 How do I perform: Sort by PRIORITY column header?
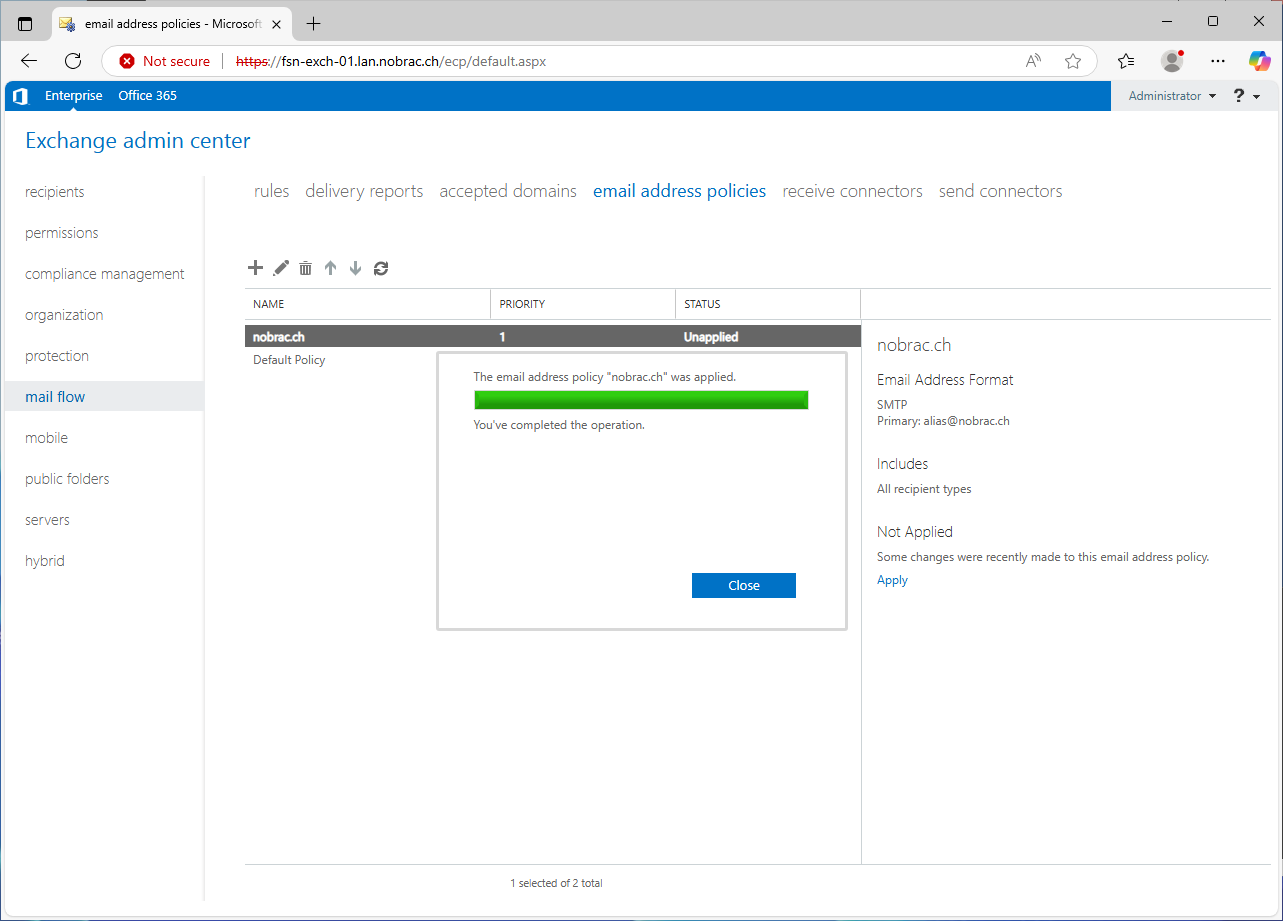[584, 304]
